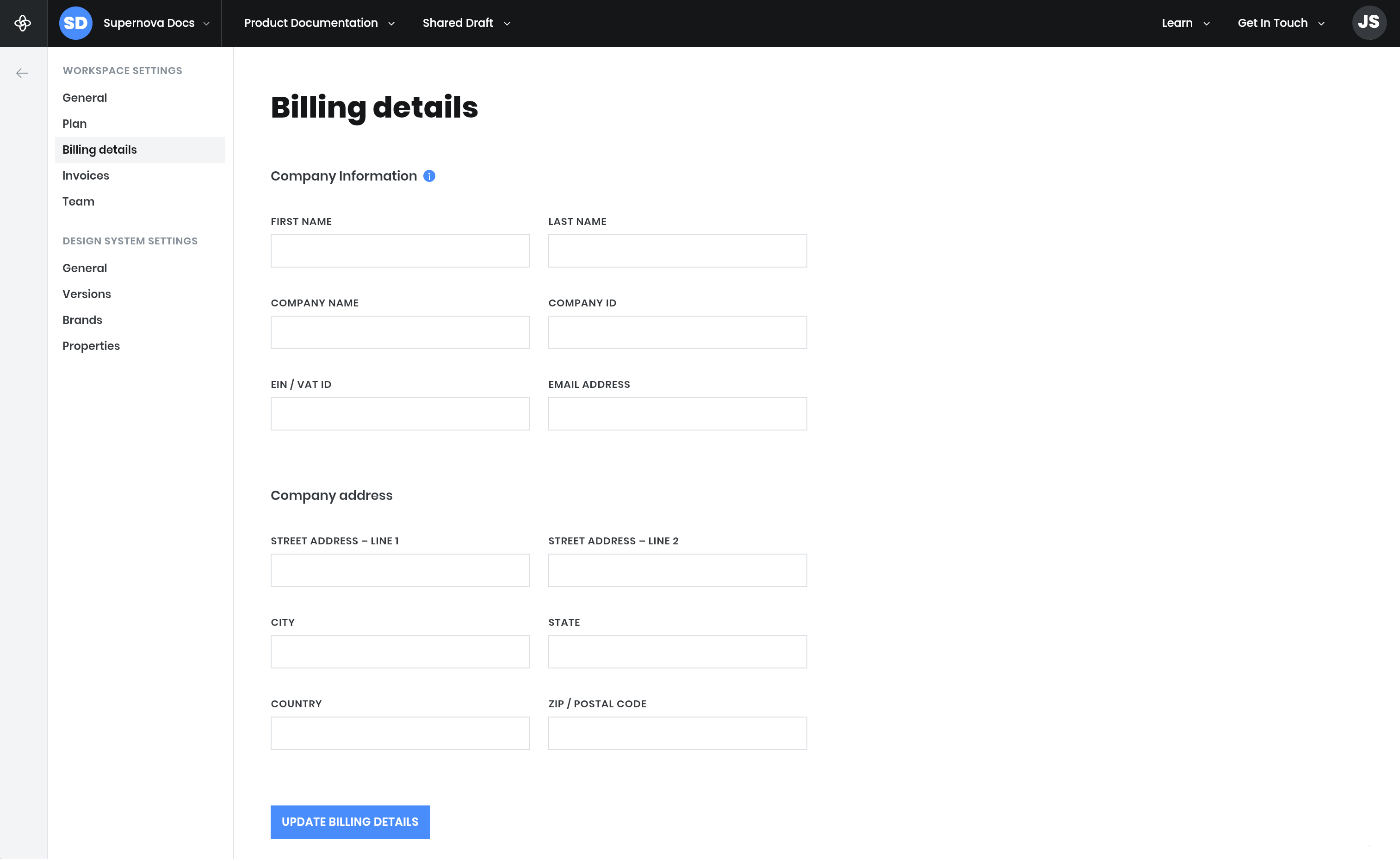Select the Email Address field
1400x861 pixels.
click(x=677, y=413)
